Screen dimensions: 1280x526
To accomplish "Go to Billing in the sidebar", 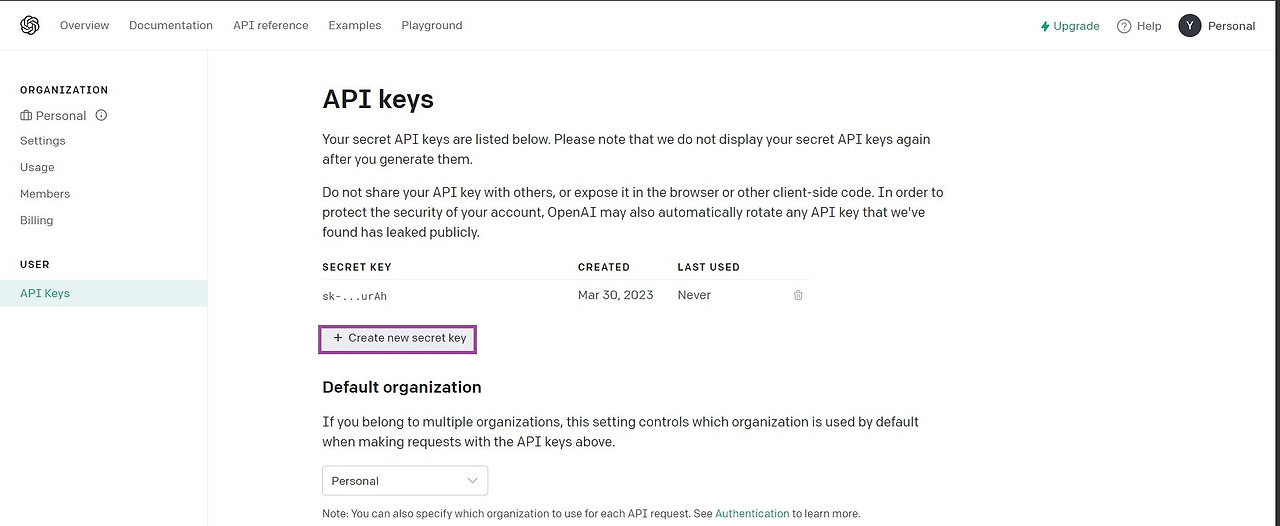I will [x=37, y=220].
